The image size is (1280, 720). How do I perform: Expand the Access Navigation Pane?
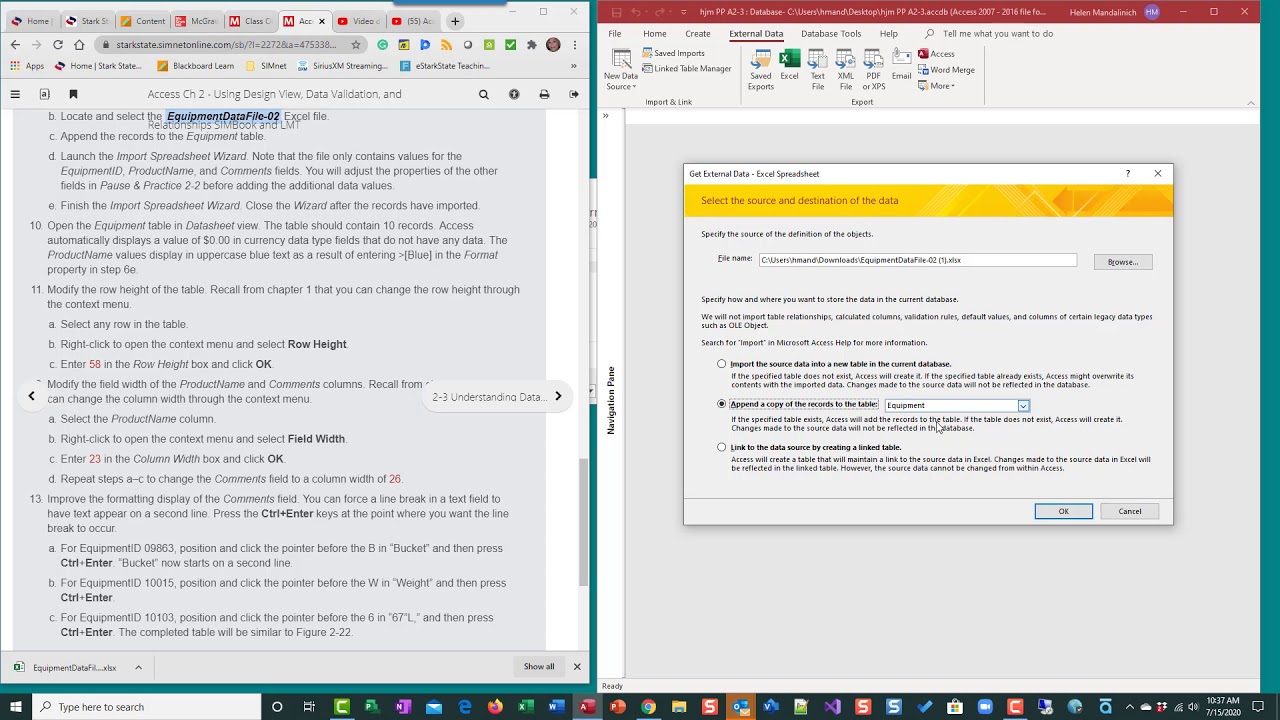tap(605, 116)
